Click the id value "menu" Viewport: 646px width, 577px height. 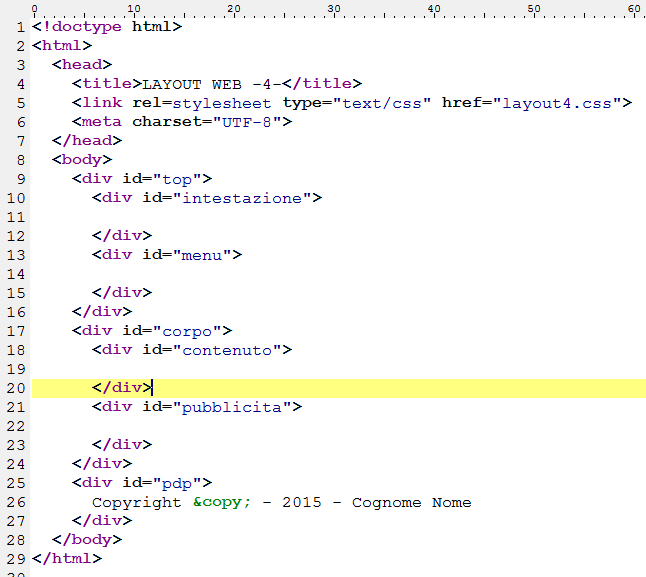pos(206,255)
